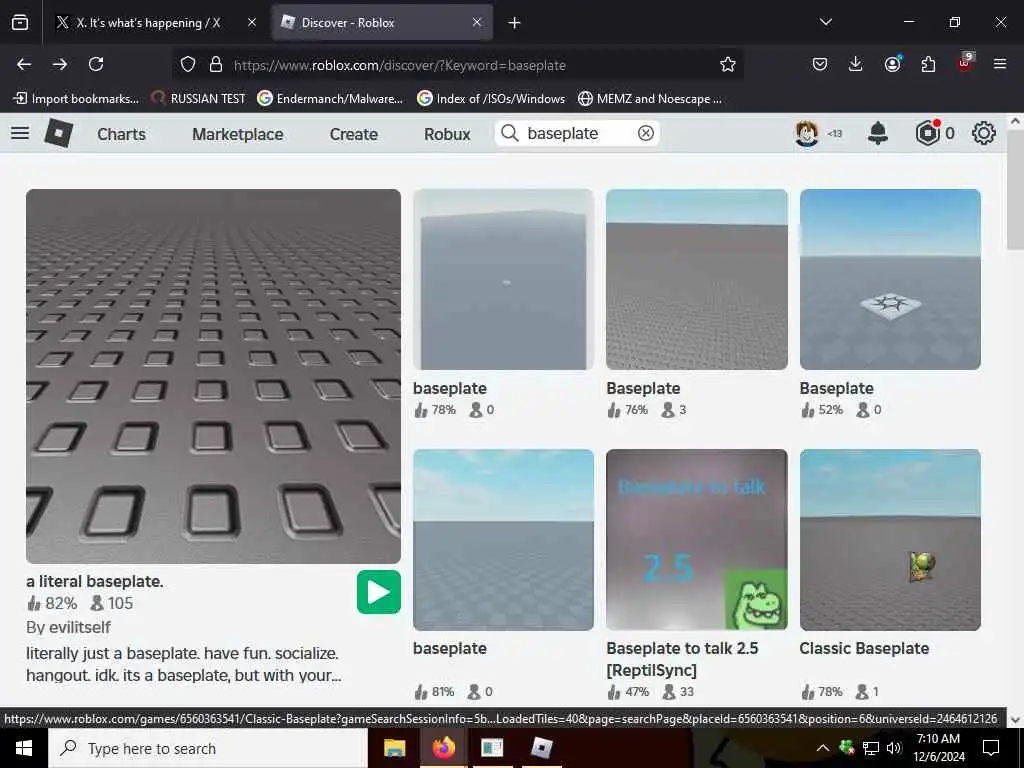Bookmark this page with the star

(x=728, y=64)
